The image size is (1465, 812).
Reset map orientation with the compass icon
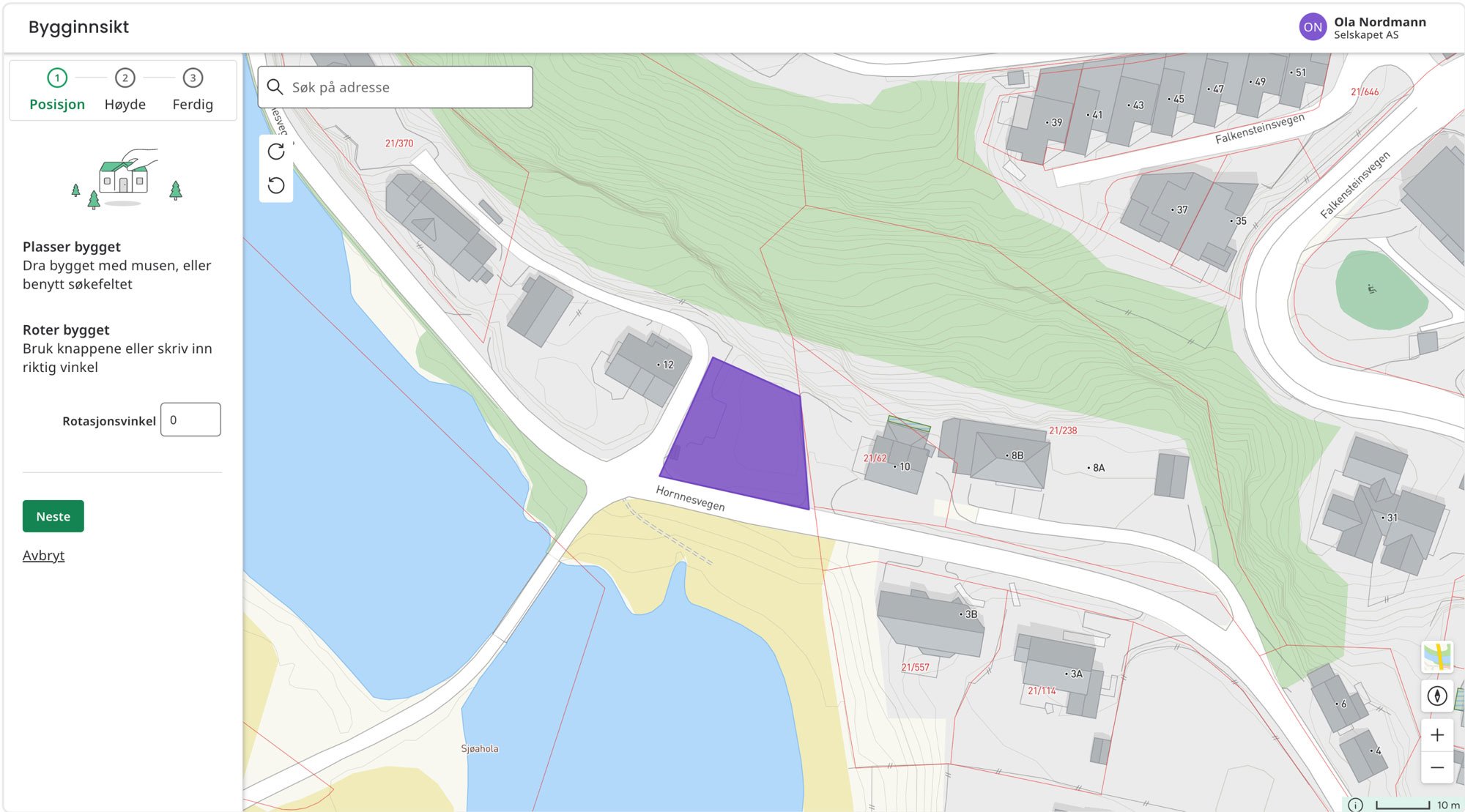coord(1438,696)
